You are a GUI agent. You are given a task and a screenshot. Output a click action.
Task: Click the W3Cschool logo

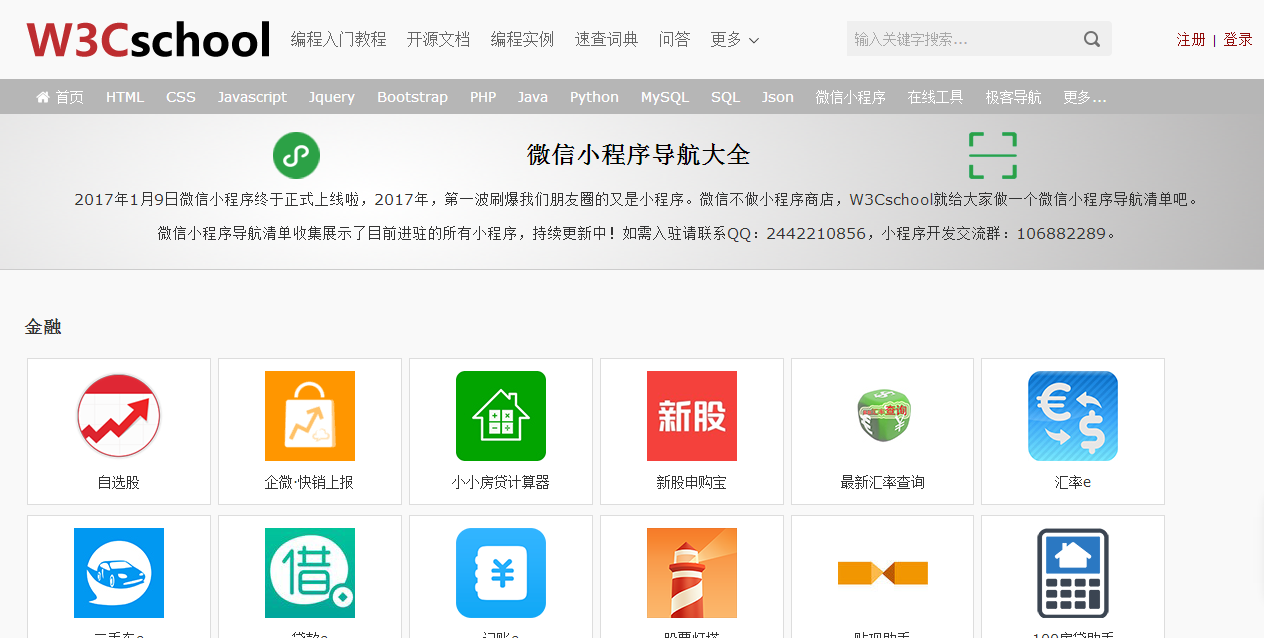click(x=148, y=40)
